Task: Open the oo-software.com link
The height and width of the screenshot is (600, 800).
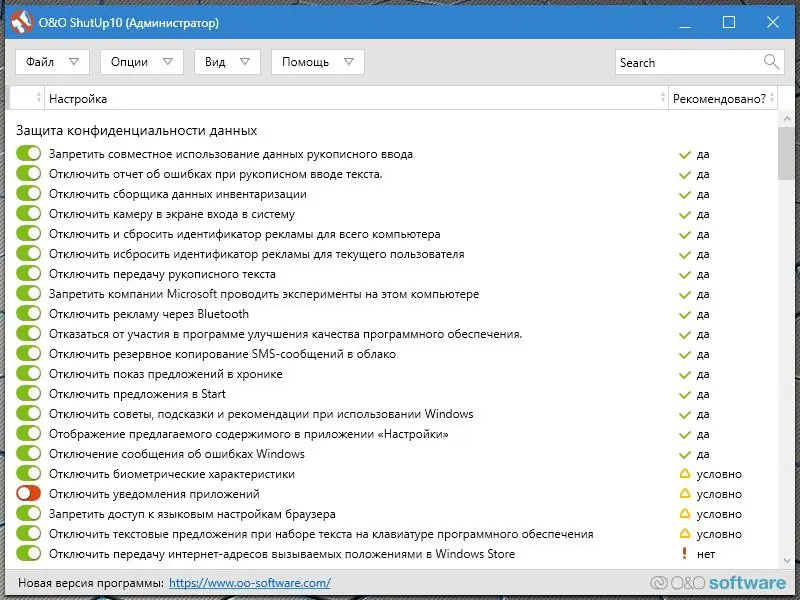Action: coord(249,582)
